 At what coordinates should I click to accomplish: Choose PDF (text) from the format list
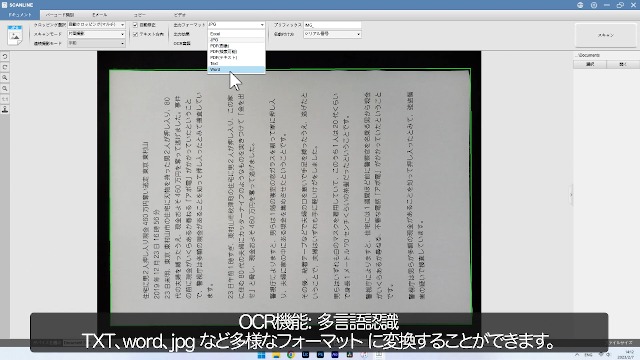coord(236,58)
